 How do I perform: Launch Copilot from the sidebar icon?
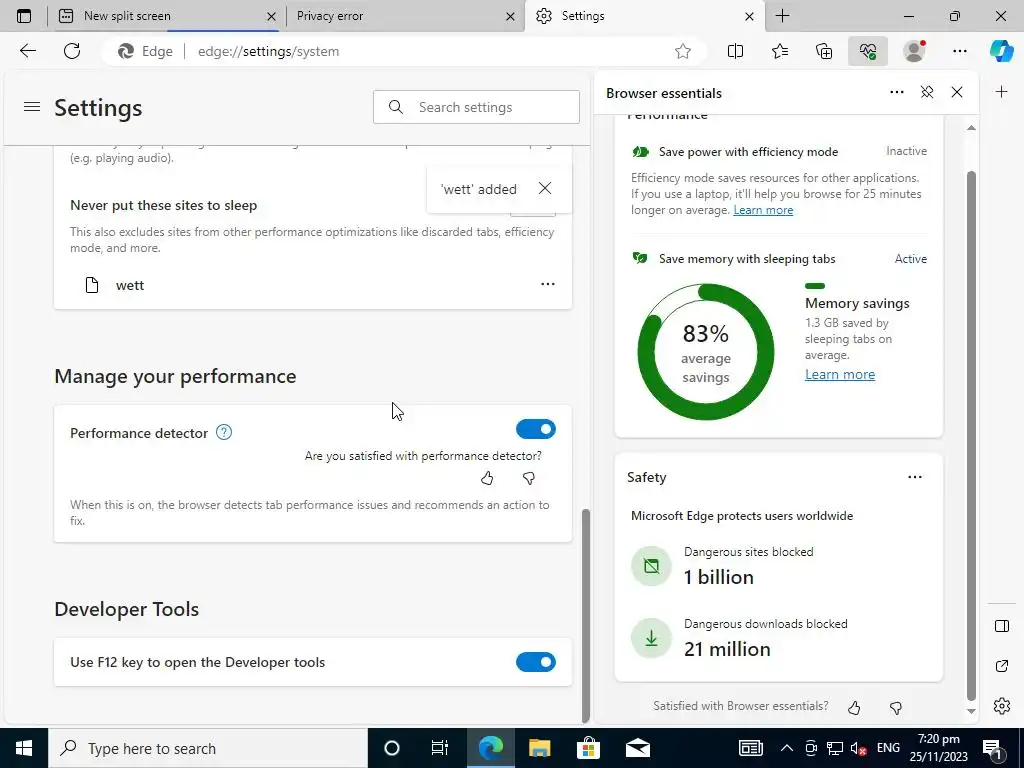point(1001,51)
